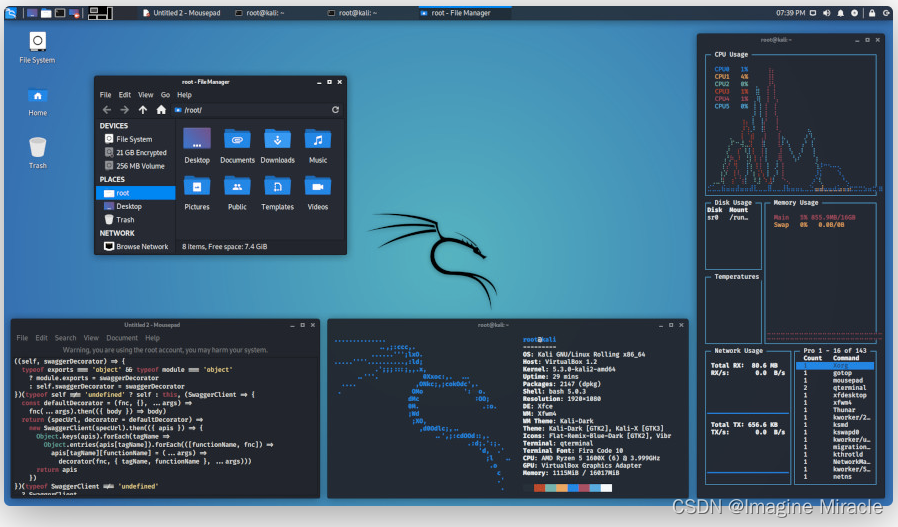The width and height of the screenshot is (898, 527).
Task: Click the 07:39 PM panel clock
Action: (790, 13)
